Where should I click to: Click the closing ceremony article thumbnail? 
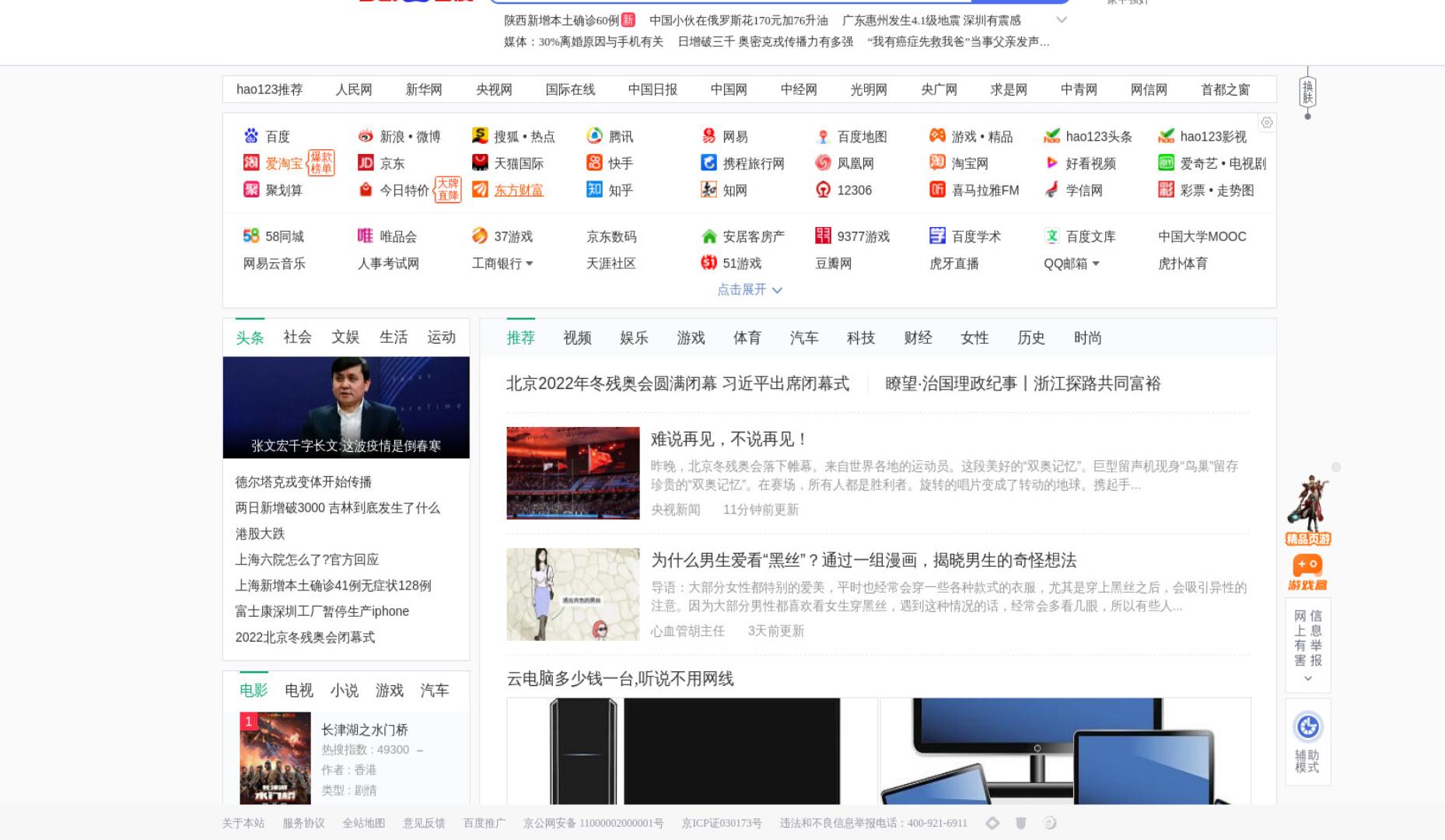click(573, 473)
